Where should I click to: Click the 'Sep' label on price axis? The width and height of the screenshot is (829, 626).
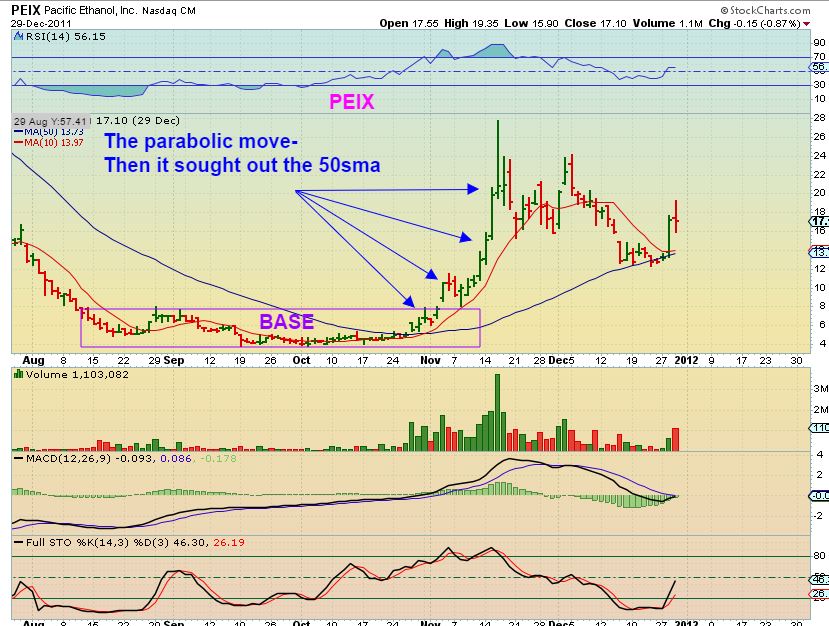173,361
